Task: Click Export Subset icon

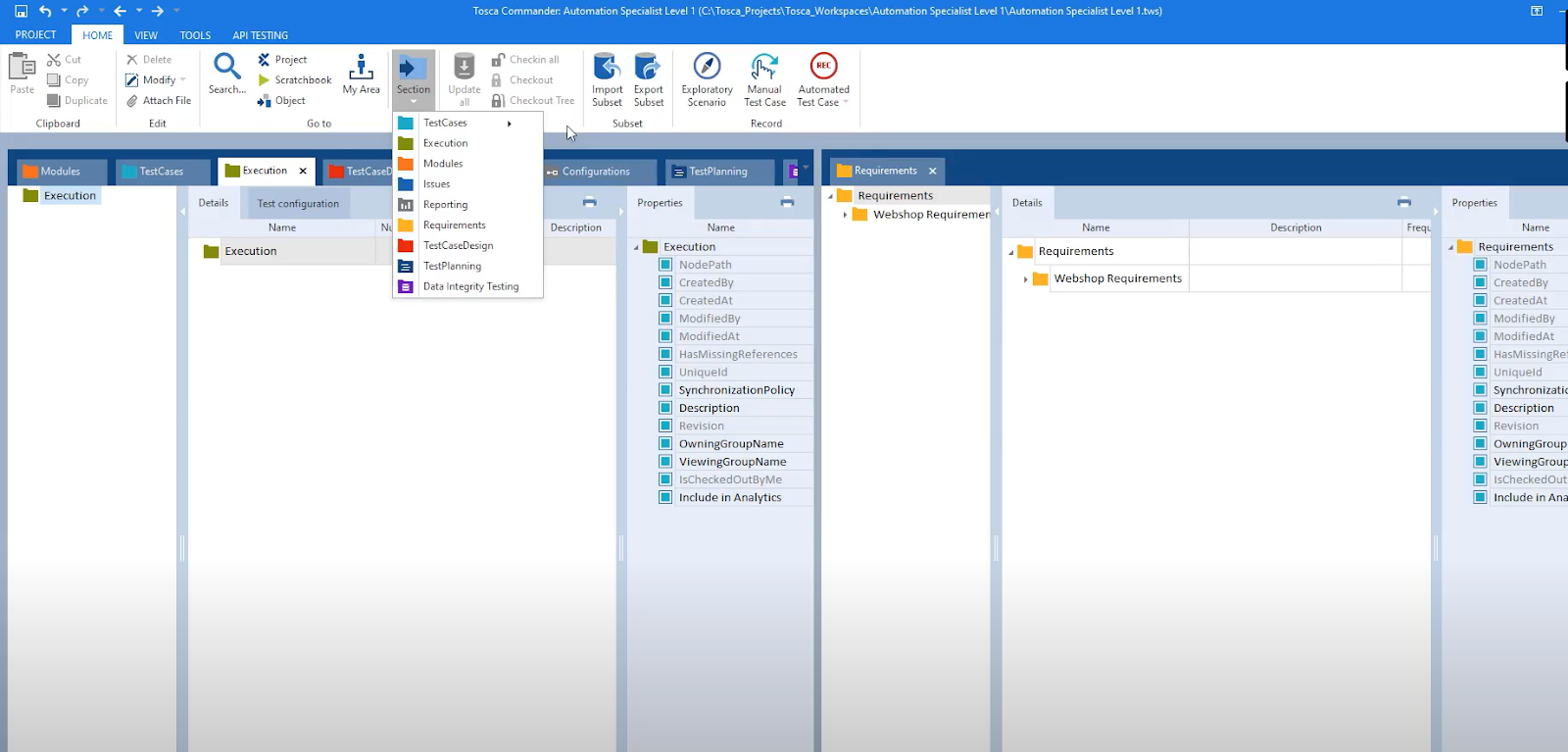Action: point(648,67)
